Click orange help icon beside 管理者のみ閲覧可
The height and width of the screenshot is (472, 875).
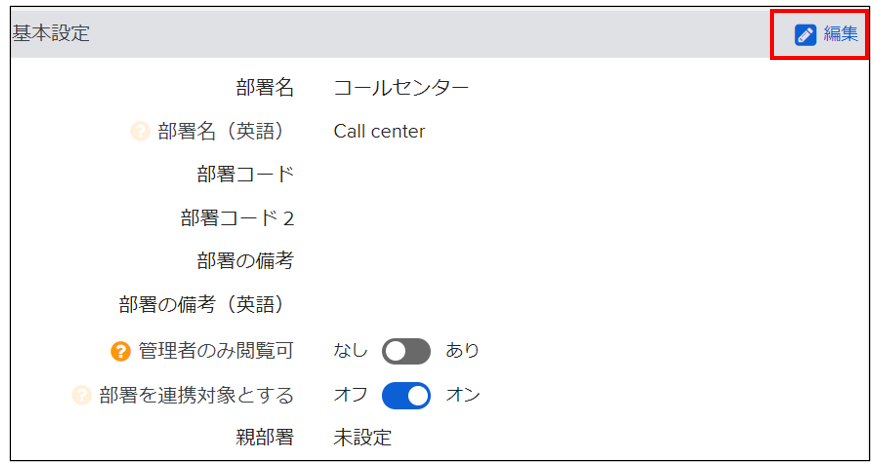tap(121, 351)
